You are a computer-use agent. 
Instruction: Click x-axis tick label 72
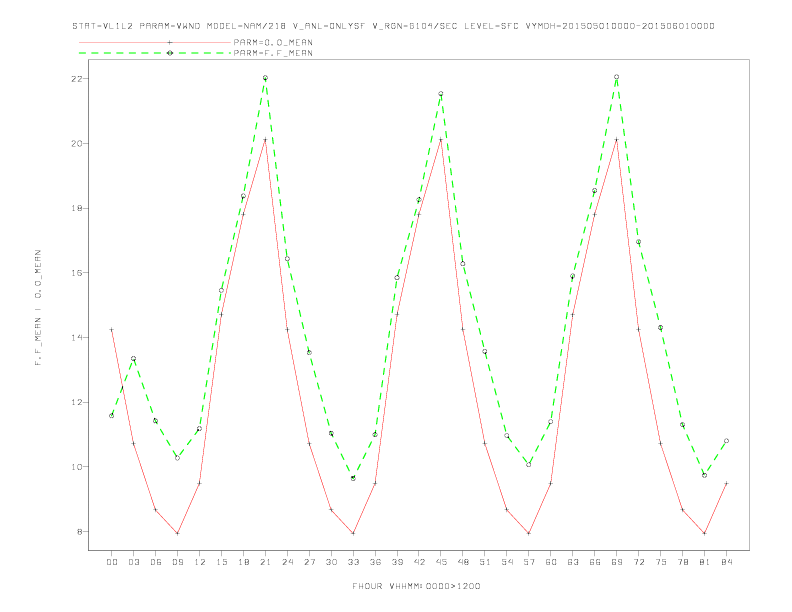(638, 562)
